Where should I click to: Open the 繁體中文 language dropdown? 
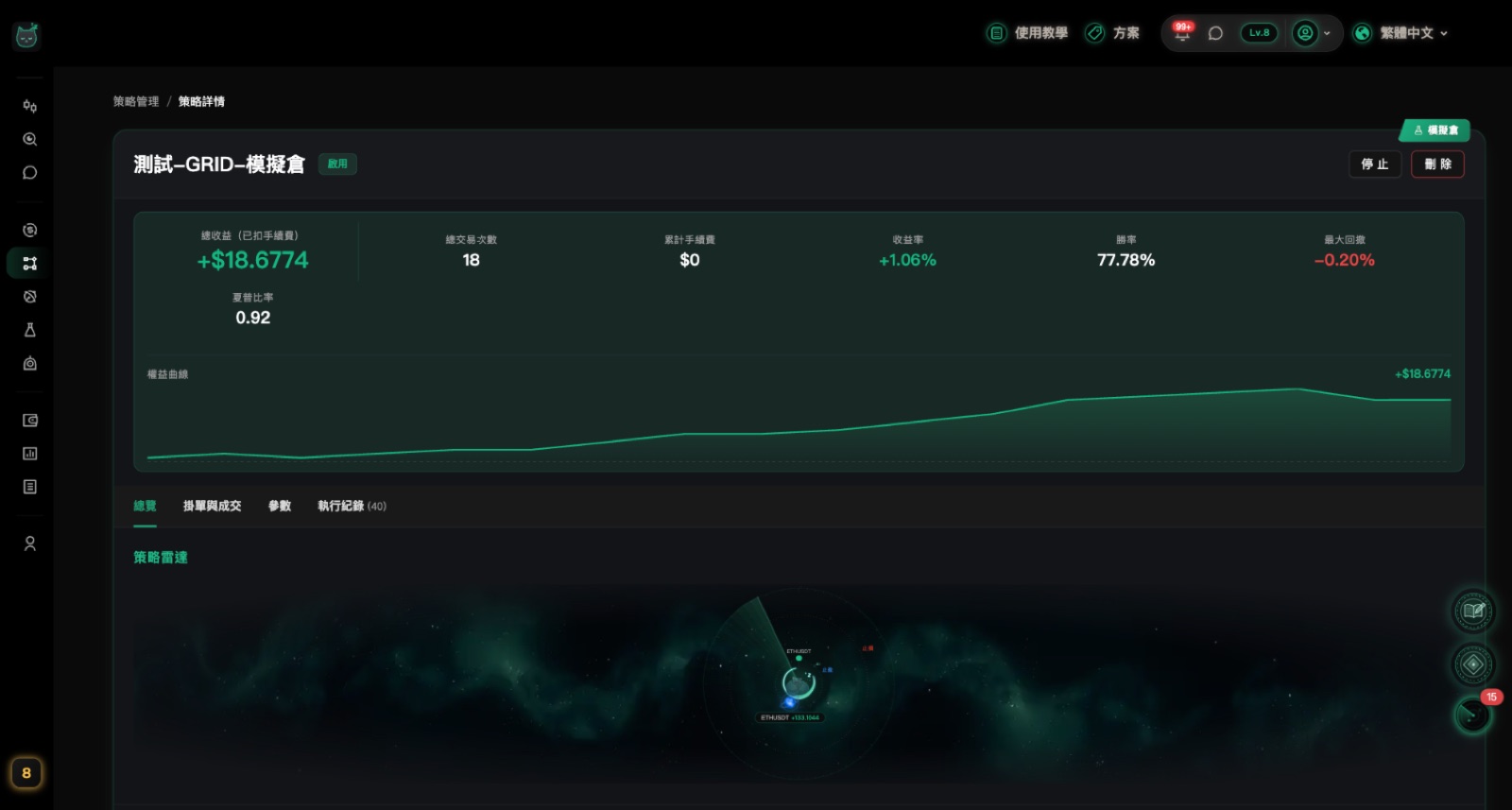tap(1400, 33)
